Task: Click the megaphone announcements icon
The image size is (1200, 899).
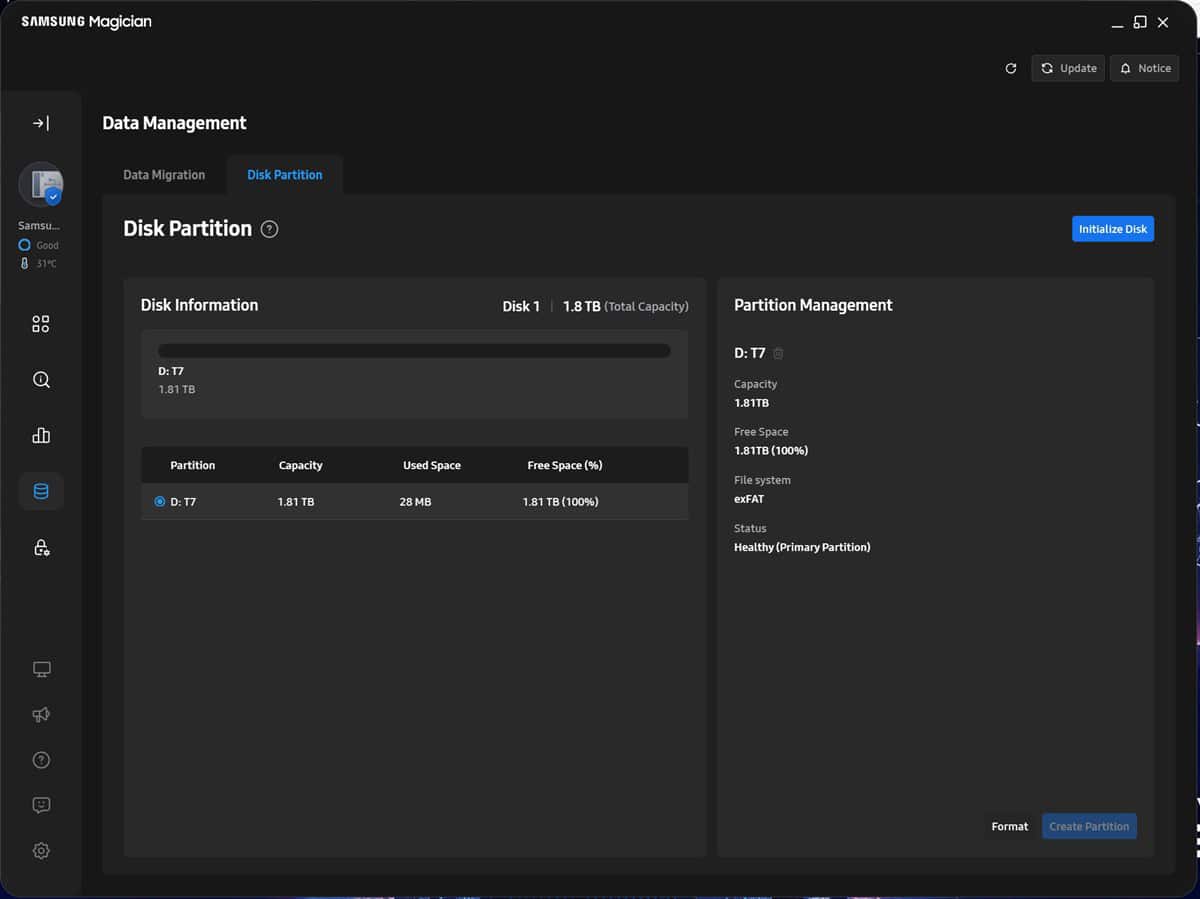Action: [x=41, y=715]
